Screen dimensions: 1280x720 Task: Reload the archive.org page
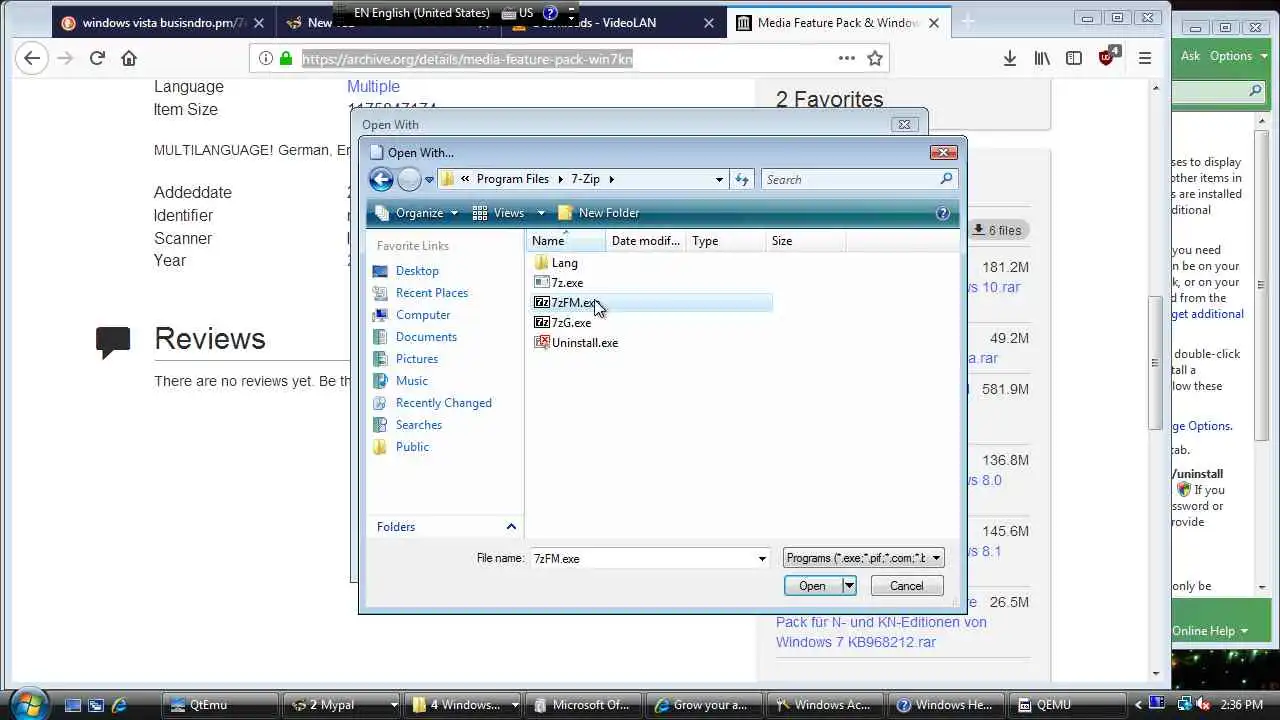tap(97, 58)
